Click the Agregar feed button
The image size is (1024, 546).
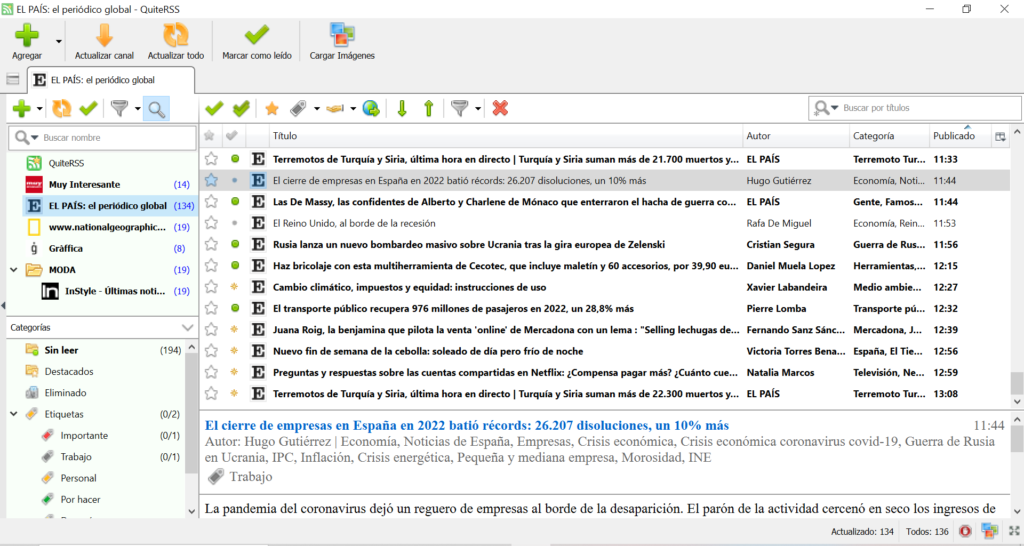(x=27, y=40)
